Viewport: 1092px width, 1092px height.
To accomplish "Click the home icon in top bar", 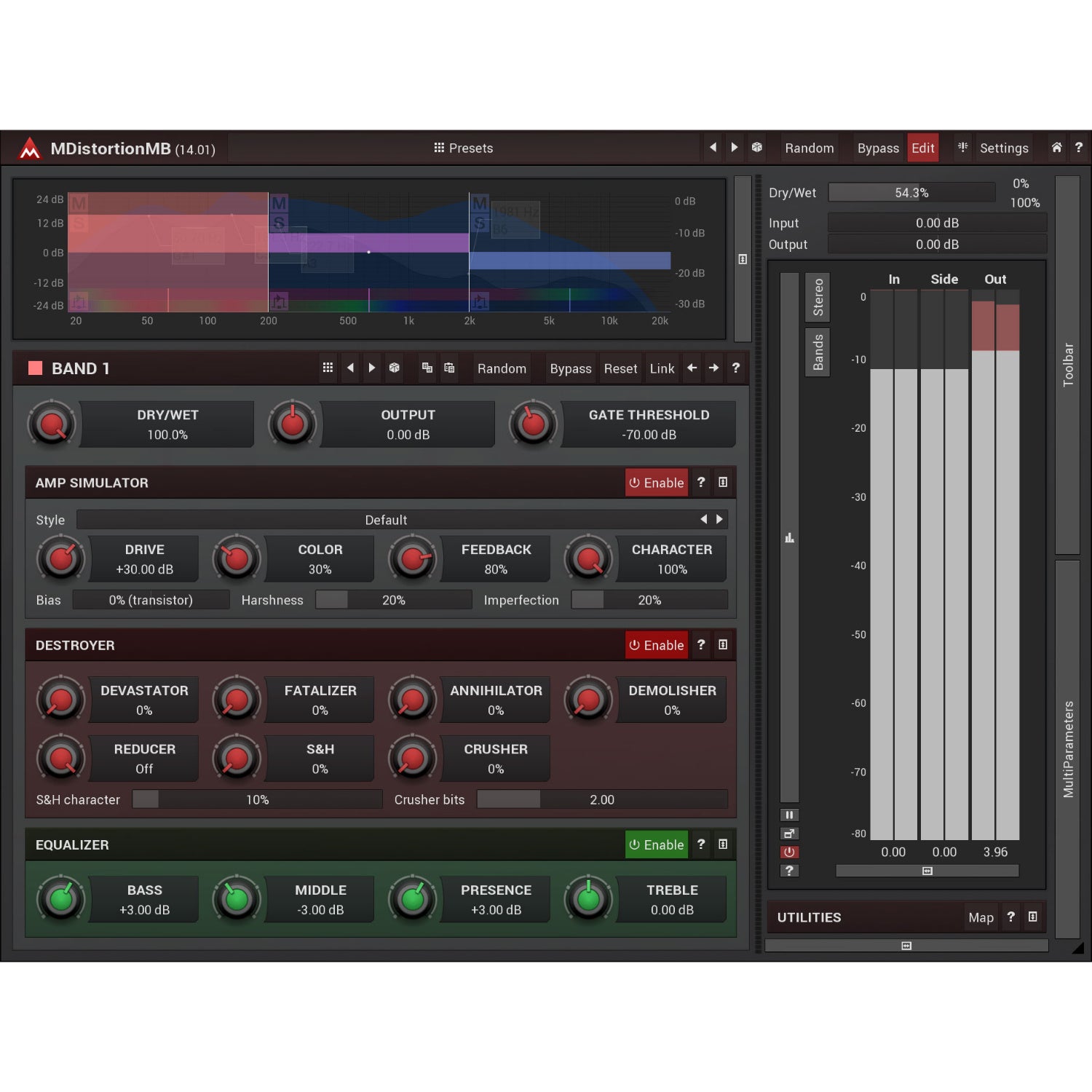I will tap(1056, 148).
